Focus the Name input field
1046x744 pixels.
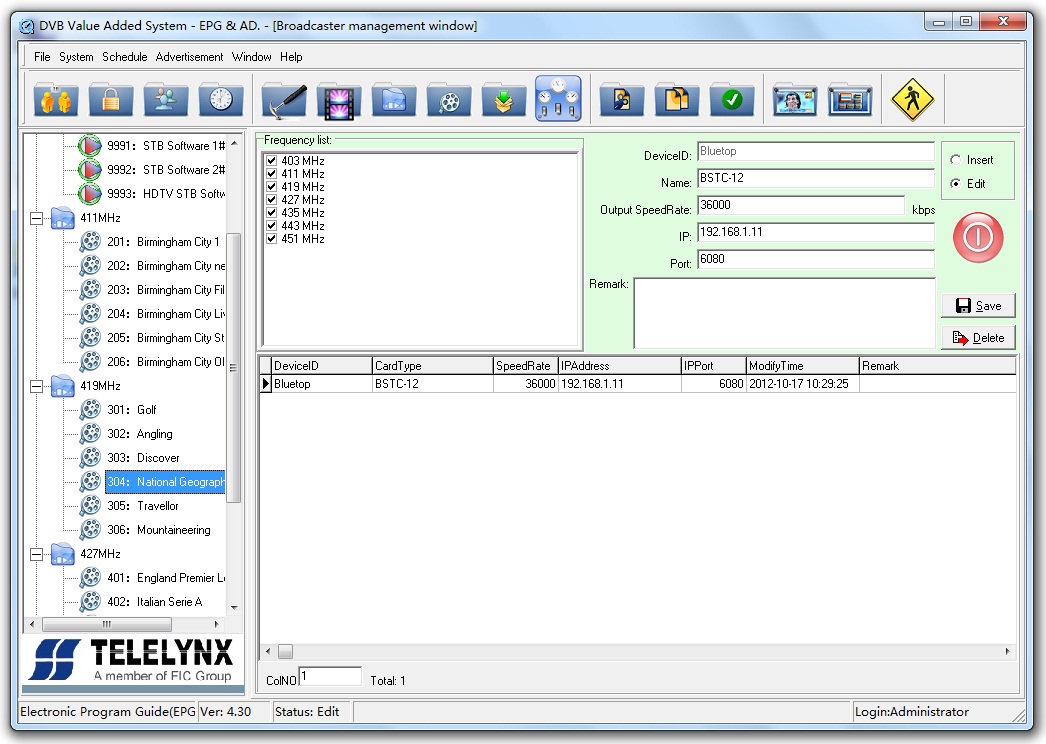[816, 178]
